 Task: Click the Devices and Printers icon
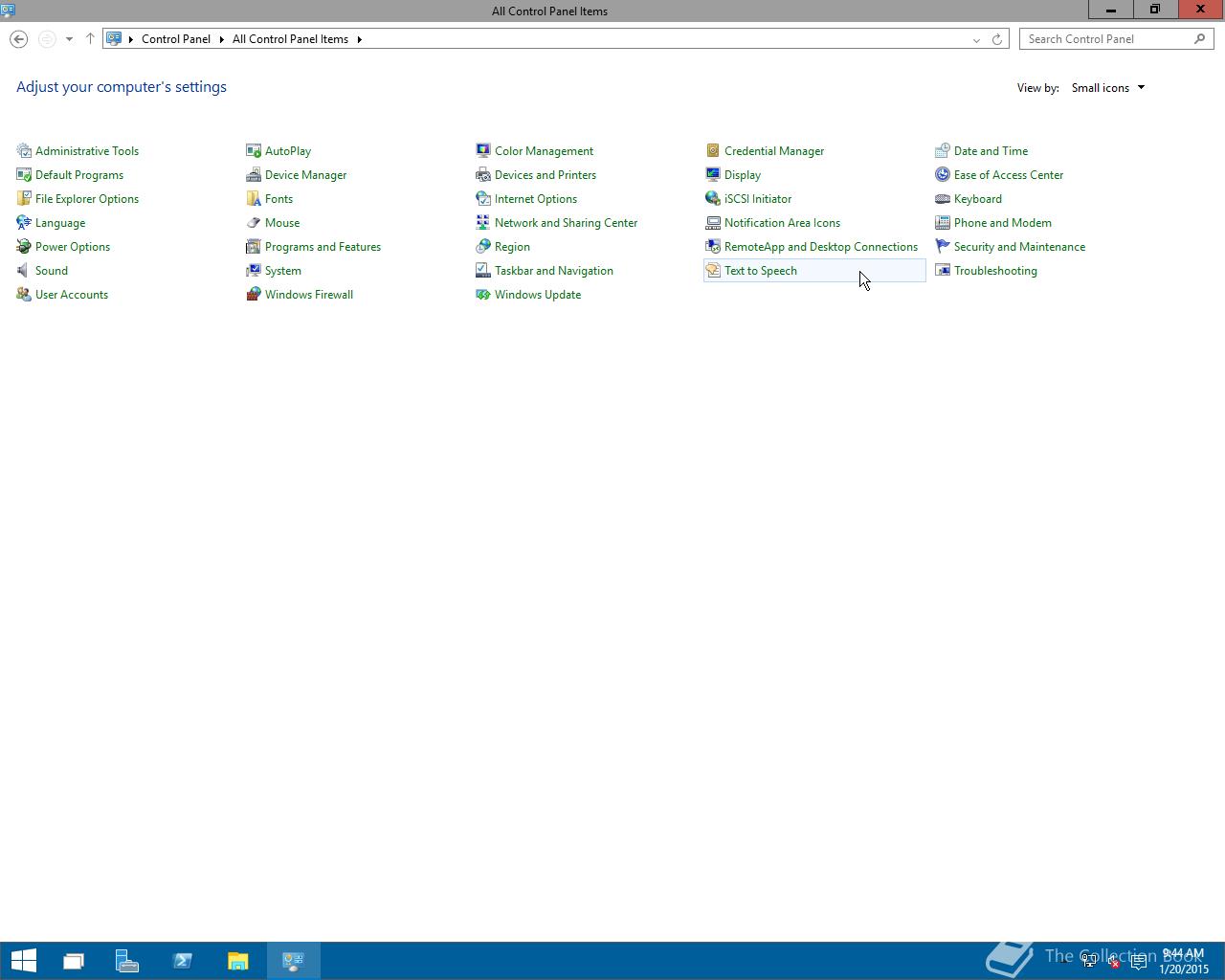point(483,174)
